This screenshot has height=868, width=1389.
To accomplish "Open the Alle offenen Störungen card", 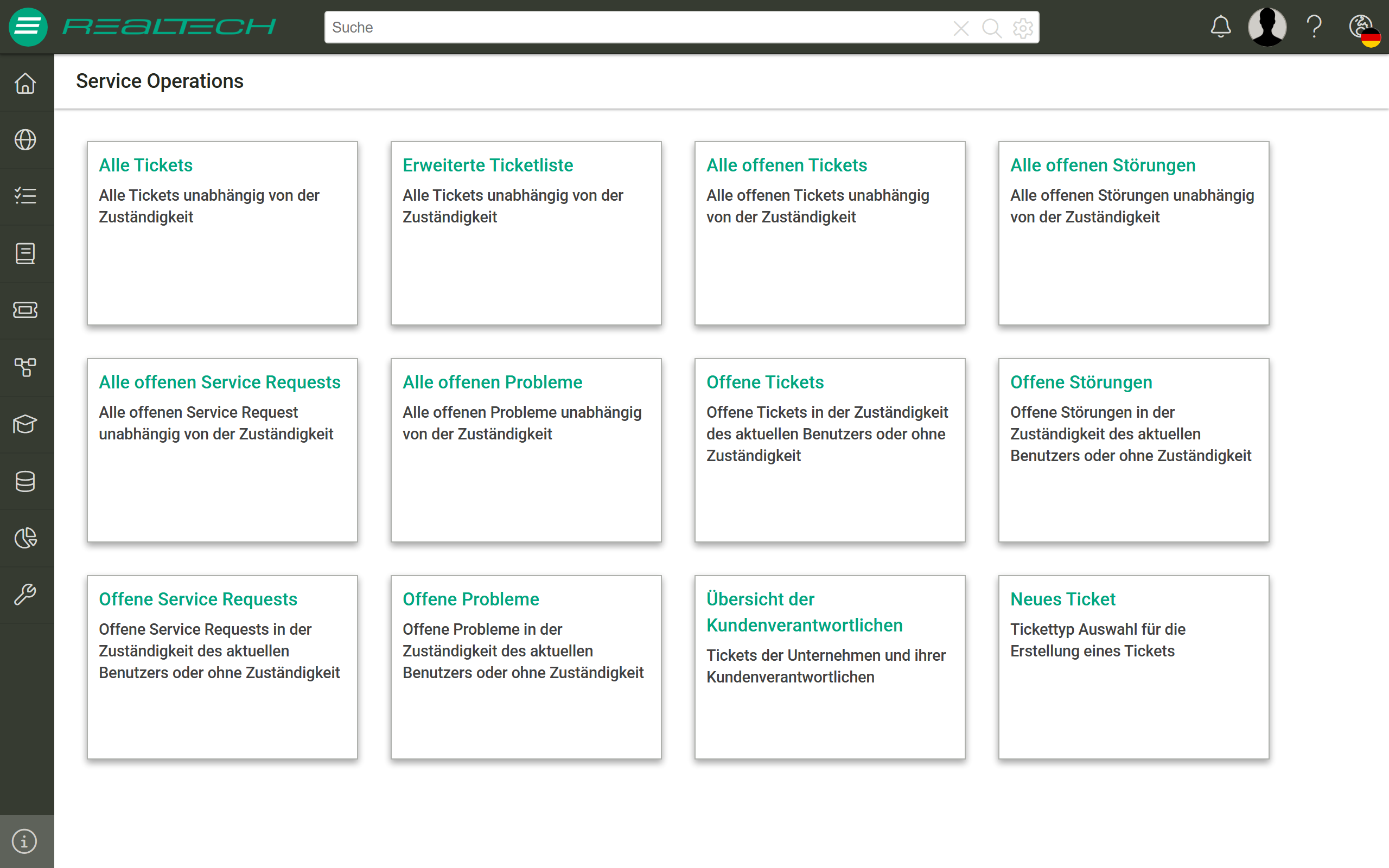I will pyautogui.click(x=1133, y=233).
